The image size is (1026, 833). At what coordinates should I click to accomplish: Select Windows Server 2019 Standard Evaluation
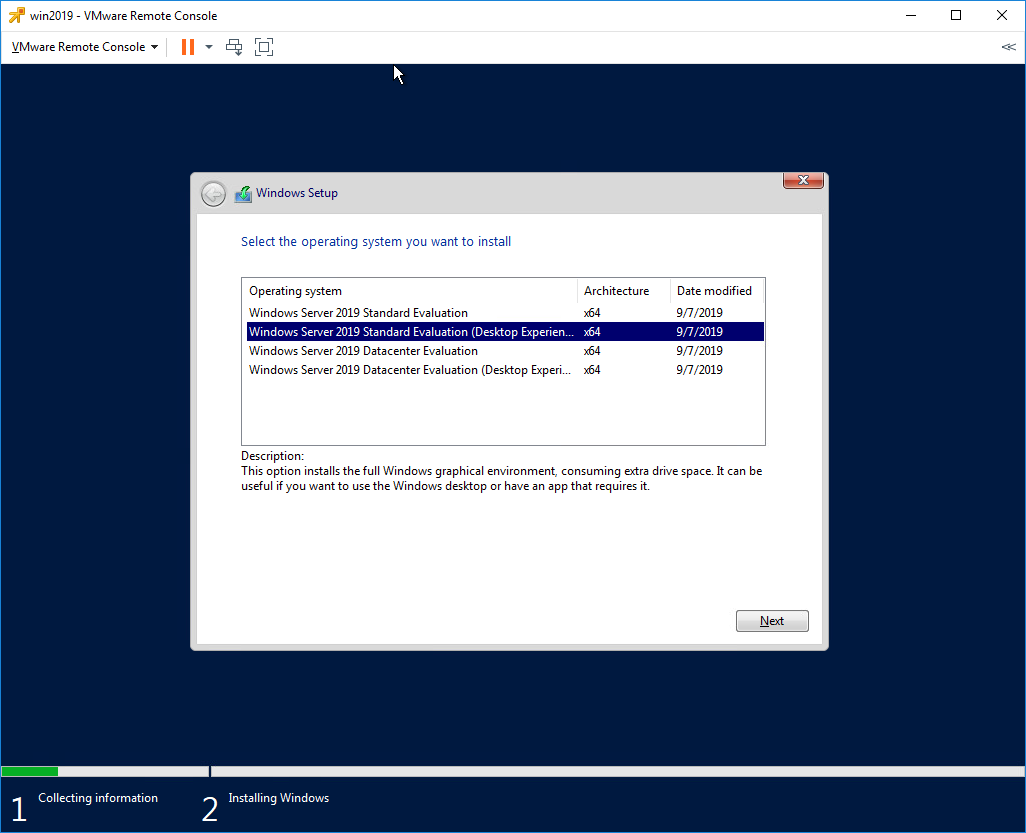click(358, 312)
